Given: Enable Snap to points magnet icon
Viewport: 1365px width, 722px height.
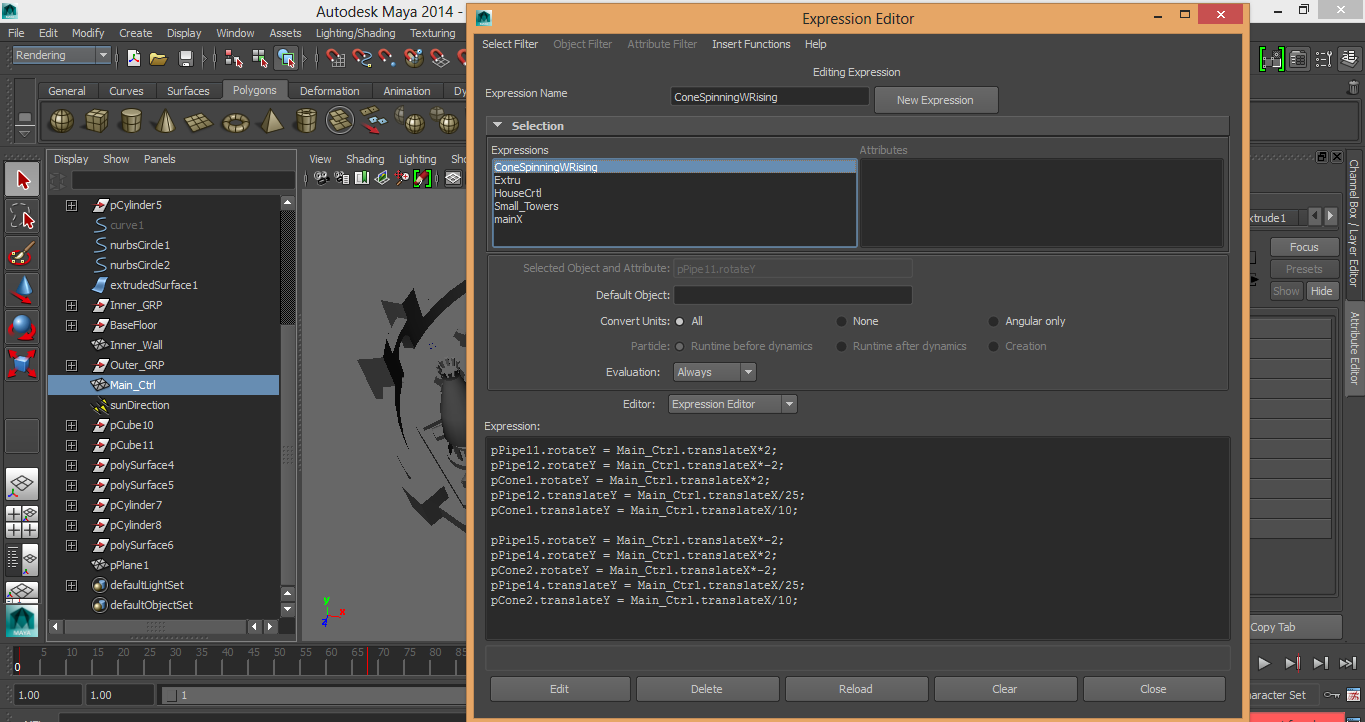Looking at the screenshot, I should [x=388, y=57].
